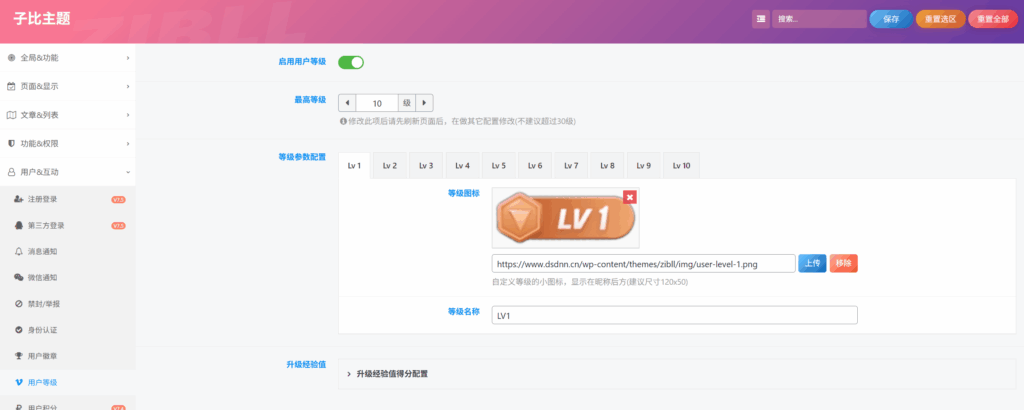Open 身份认证 settings page
Viewport: 1024px width, 410px height.
click(x=68, y=330)
